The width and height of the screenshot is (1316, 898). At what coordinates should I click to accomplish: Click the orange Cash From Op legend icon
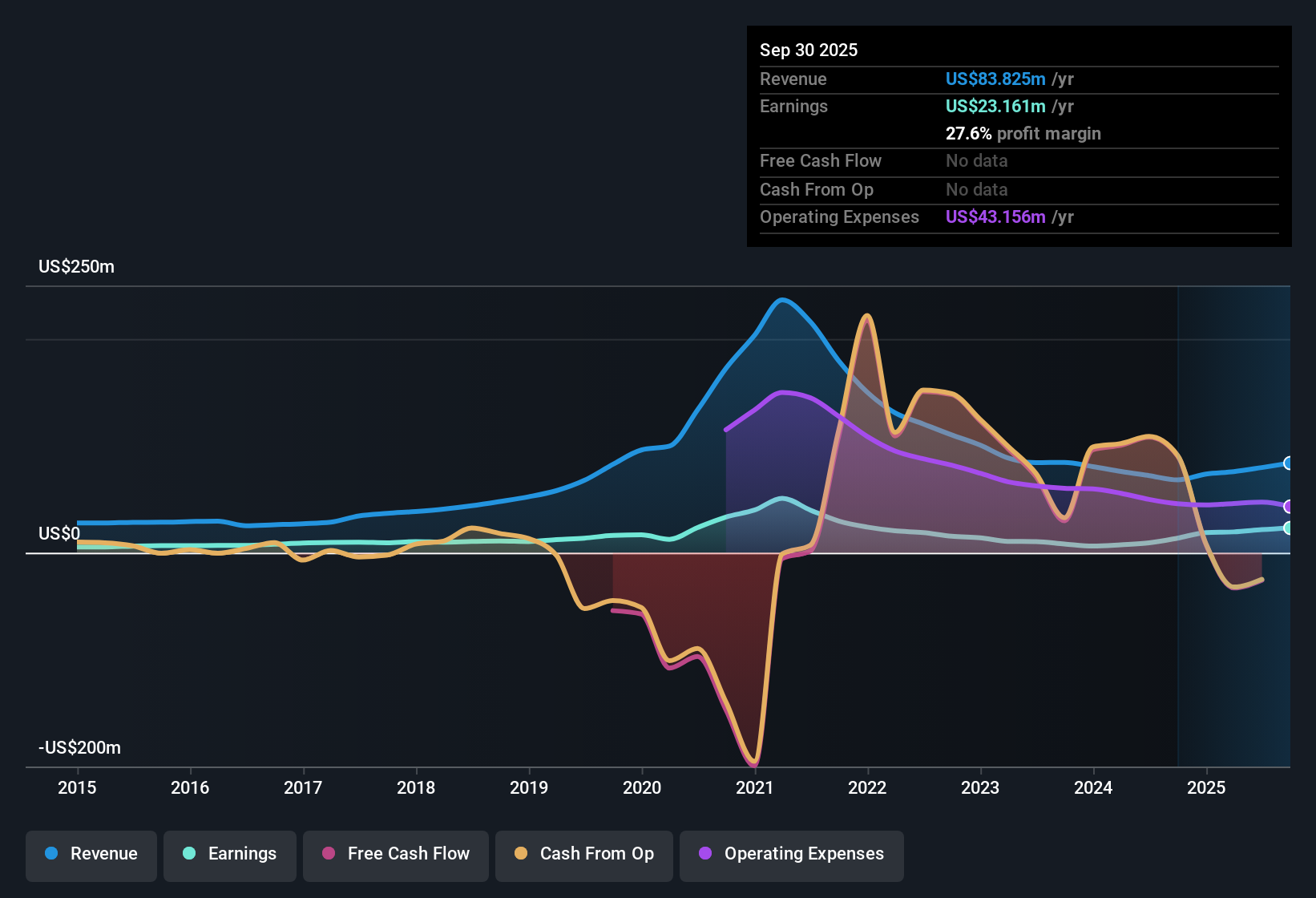[x=521, y=854]
